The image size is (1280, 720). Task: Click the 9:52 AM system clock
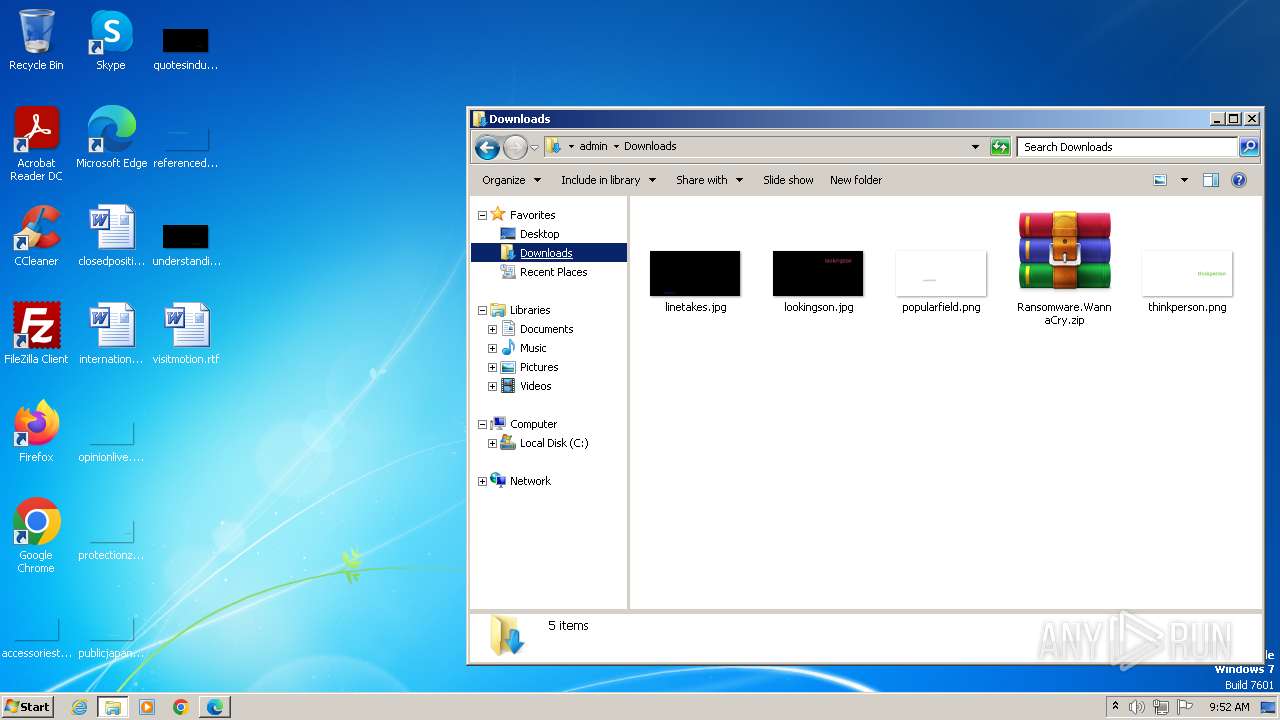pos(1229,707)
